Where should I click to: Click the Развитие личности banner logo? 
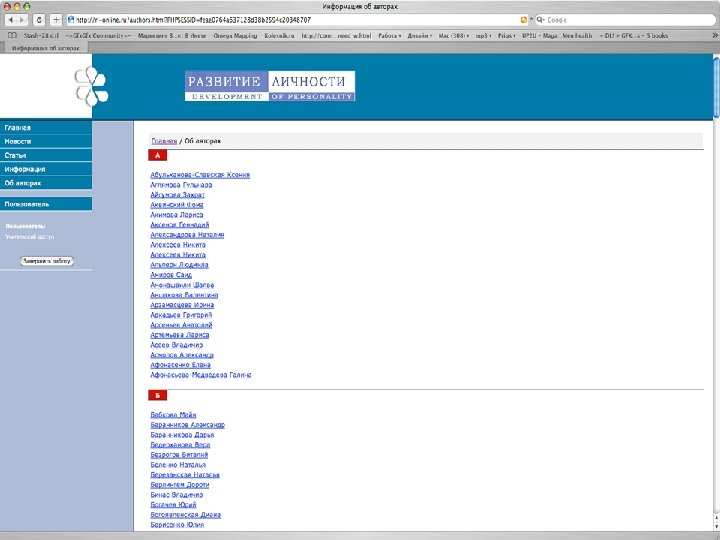tap(270, 86)
